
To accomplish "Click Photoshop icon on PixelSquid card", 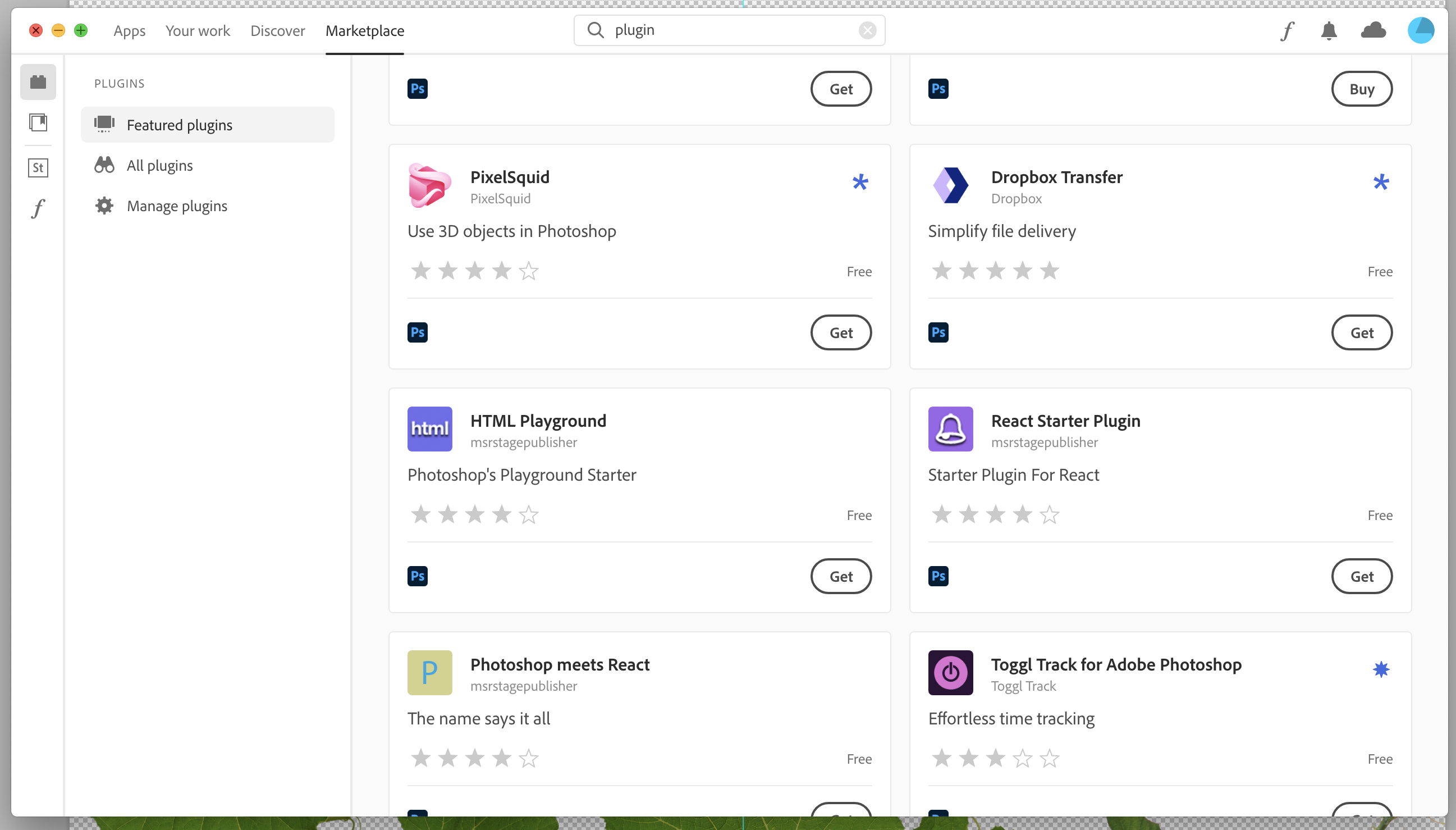I will pos(418,332).
